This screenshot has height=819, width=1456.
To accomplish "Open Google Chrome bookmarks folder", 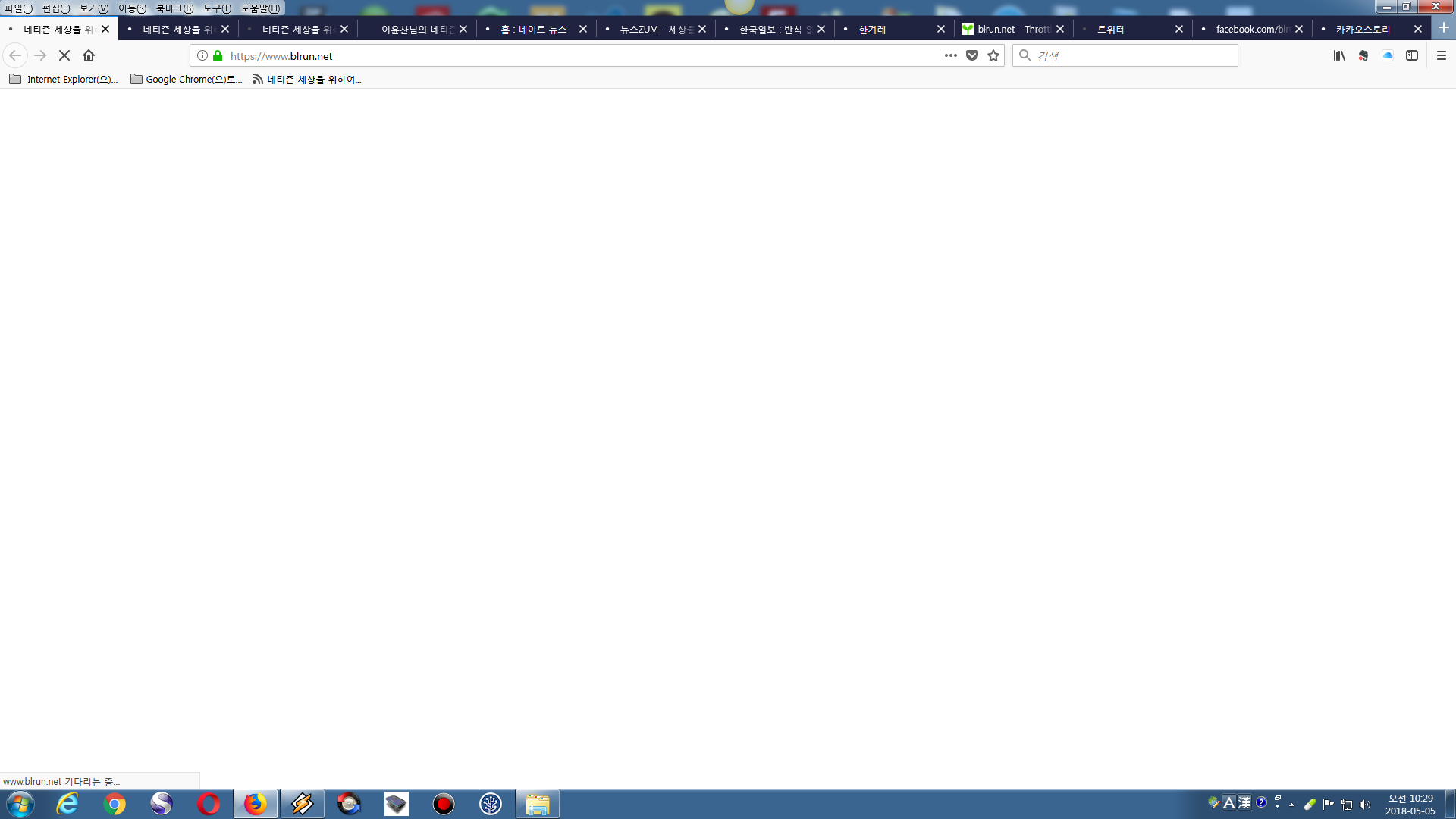I will coord(187,79).
